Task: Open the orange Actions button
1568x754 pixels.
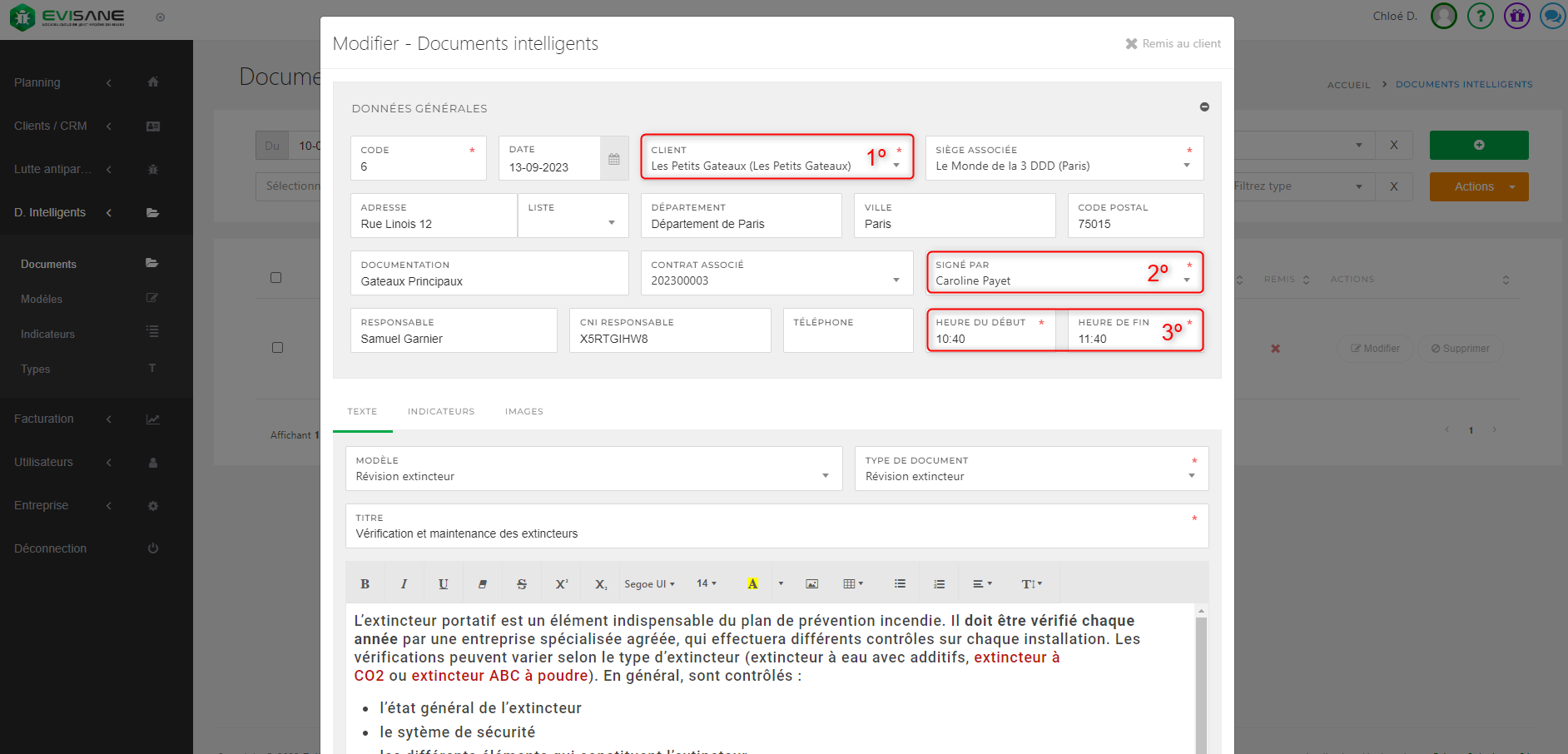Action: click(1478, 187)
